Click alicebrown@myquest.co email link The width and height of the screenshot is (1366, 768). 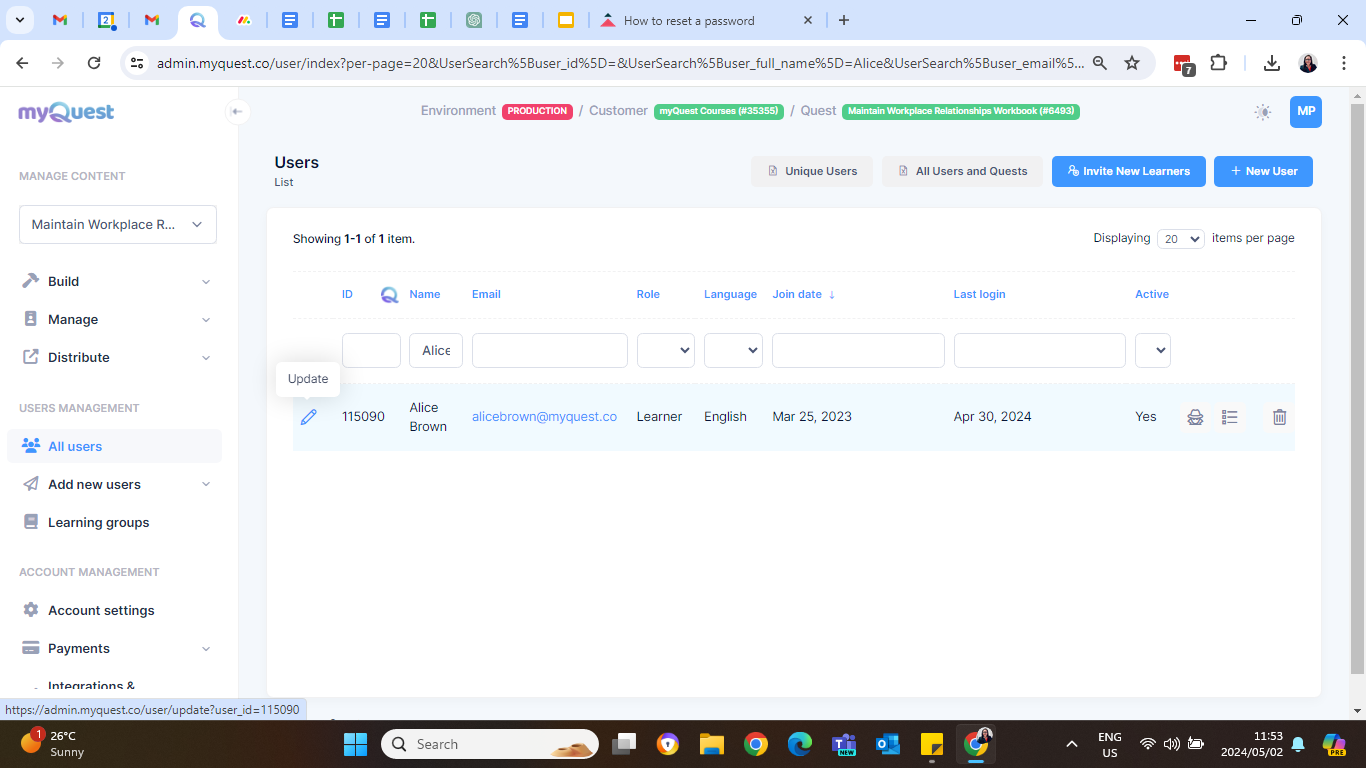tap(544, 417)
